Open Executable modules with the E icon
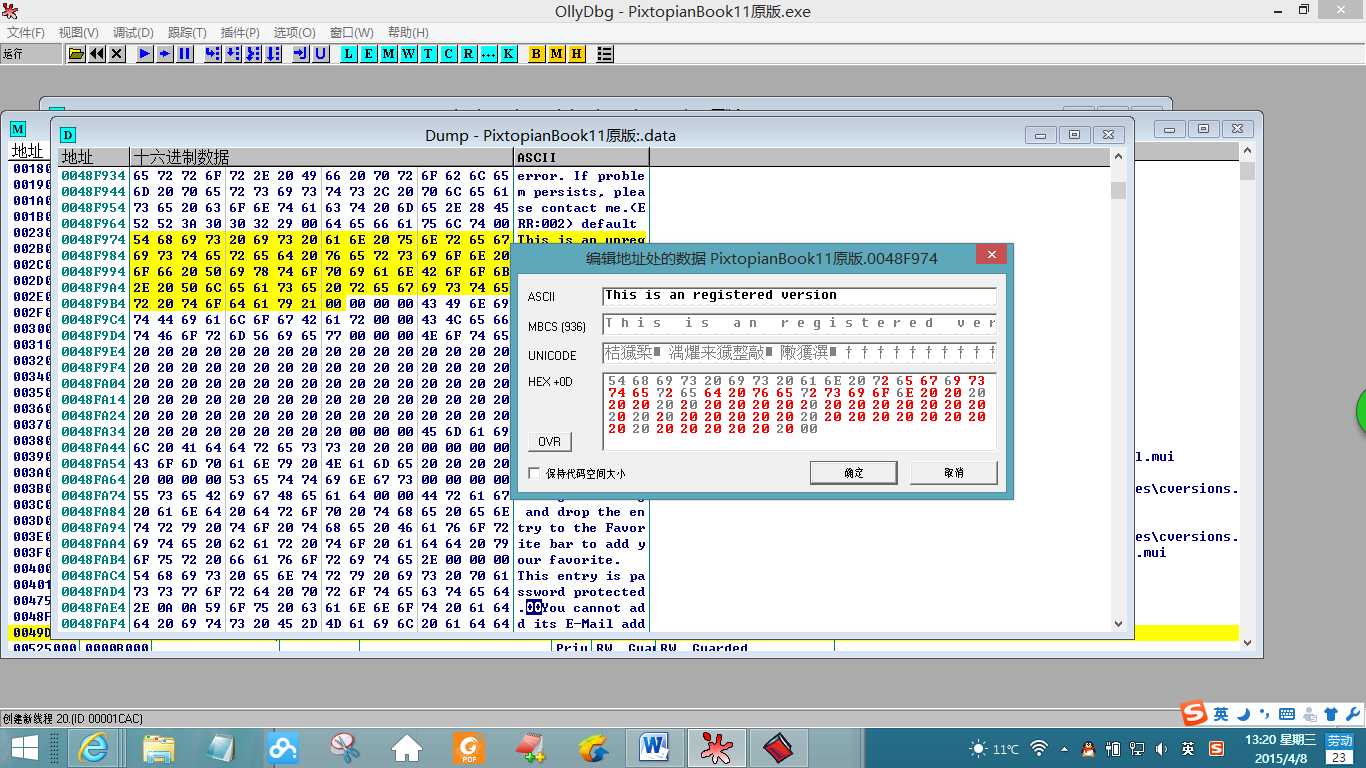1366x768 pixels. pos(369,54)
